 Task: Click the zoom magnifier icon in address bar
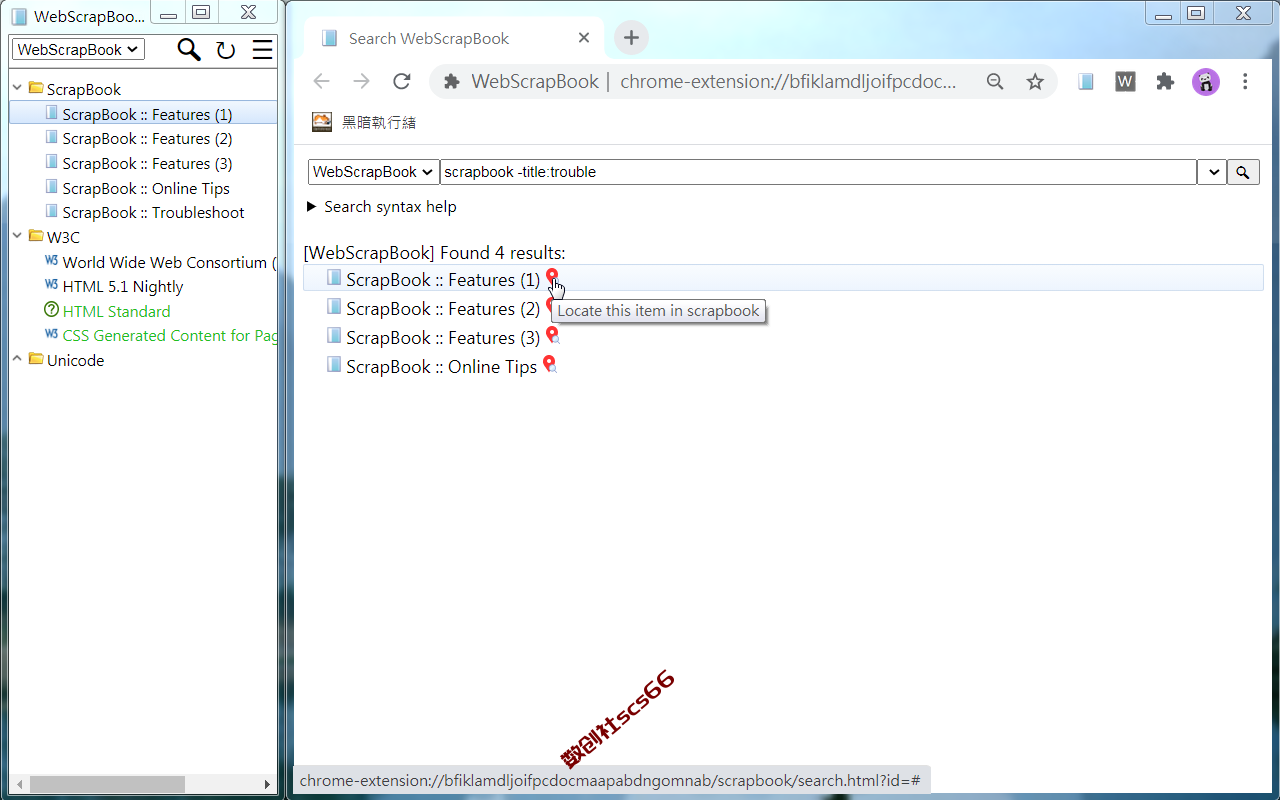pos(995,82)
